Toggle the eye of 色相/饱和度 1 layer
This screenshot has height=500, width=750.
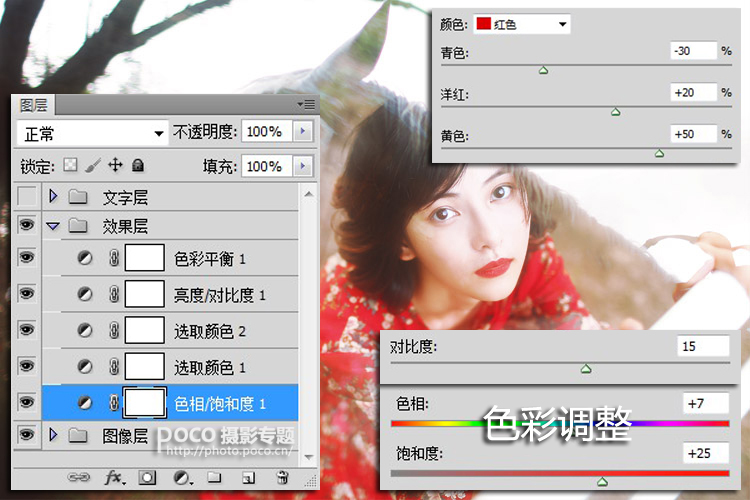pos(27,402)
